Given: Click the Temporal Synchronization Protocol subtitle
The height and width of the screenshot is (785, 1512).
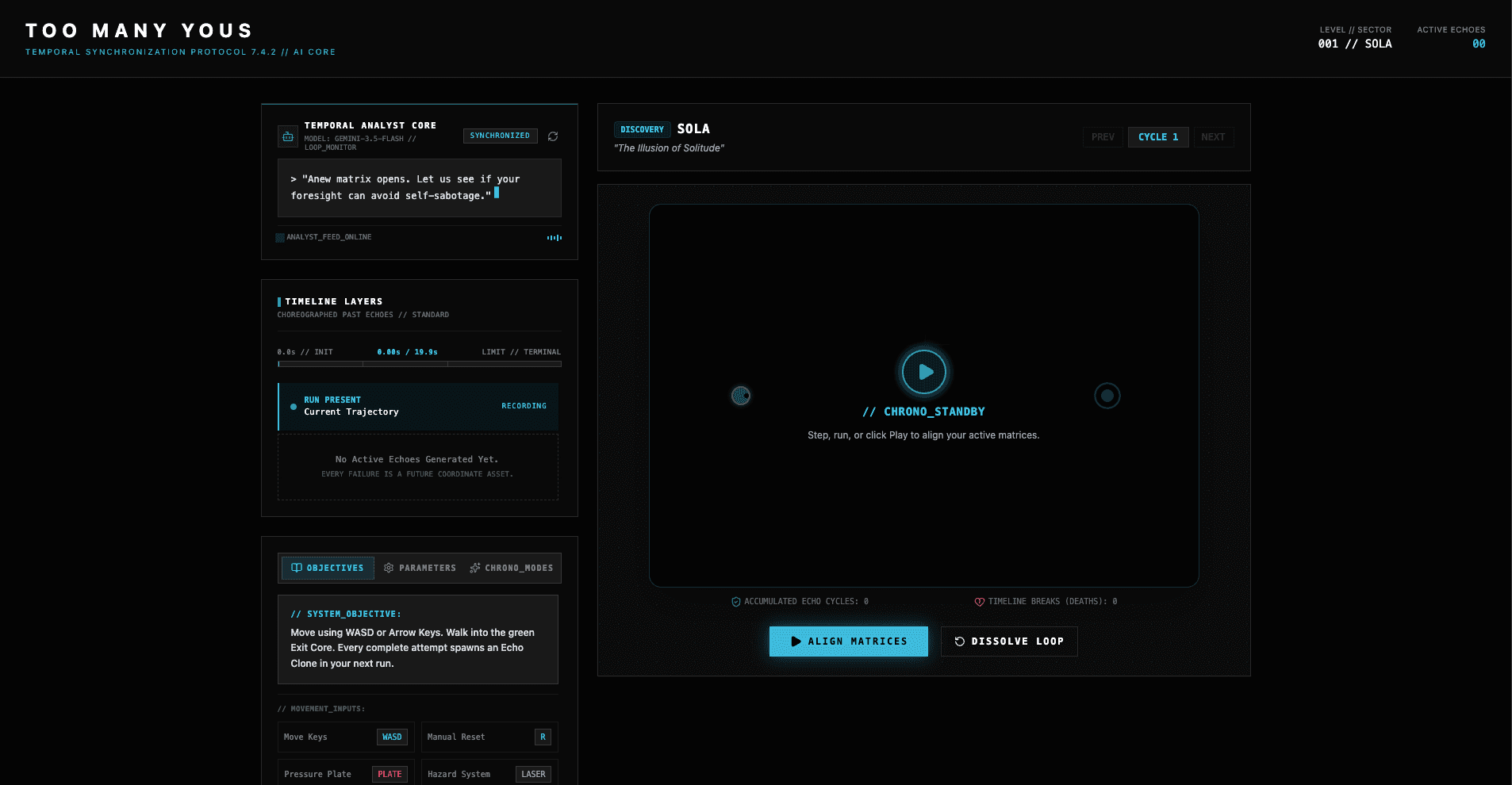Looking at the screenshot, I should [x=180, y=52].
